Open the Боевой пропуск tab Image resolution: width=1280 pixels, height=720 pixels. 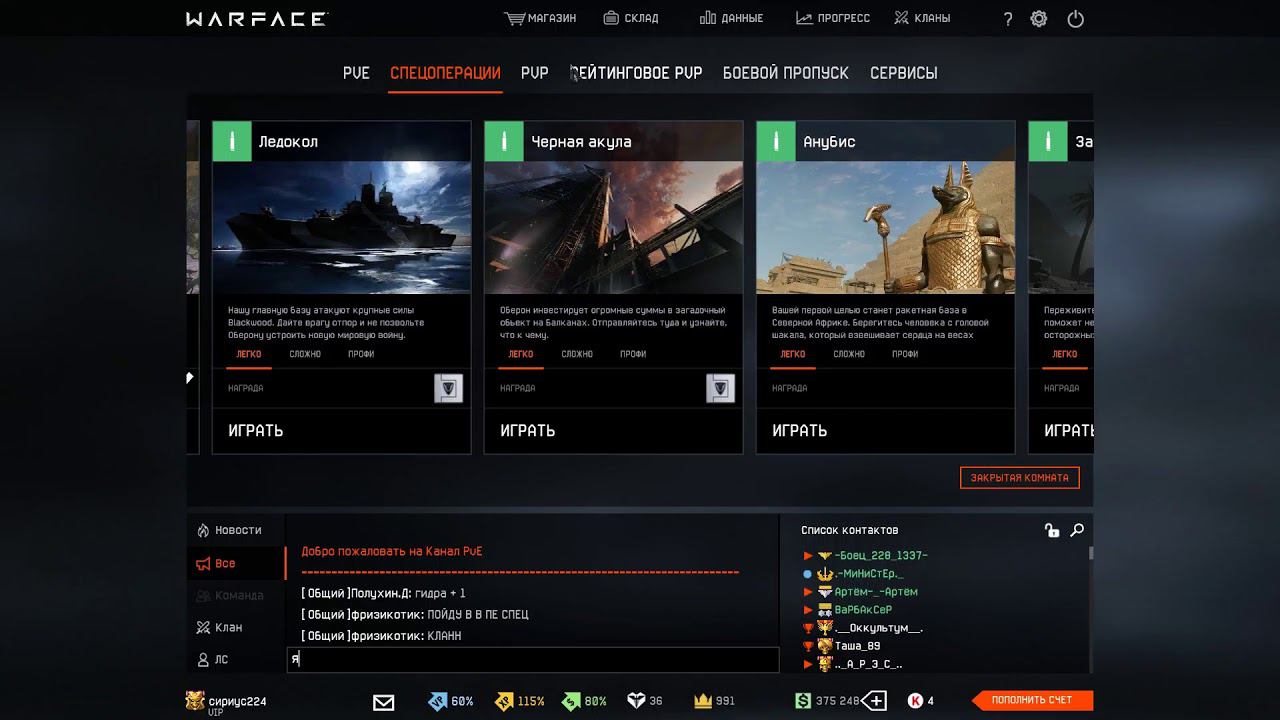coord(786,73)
